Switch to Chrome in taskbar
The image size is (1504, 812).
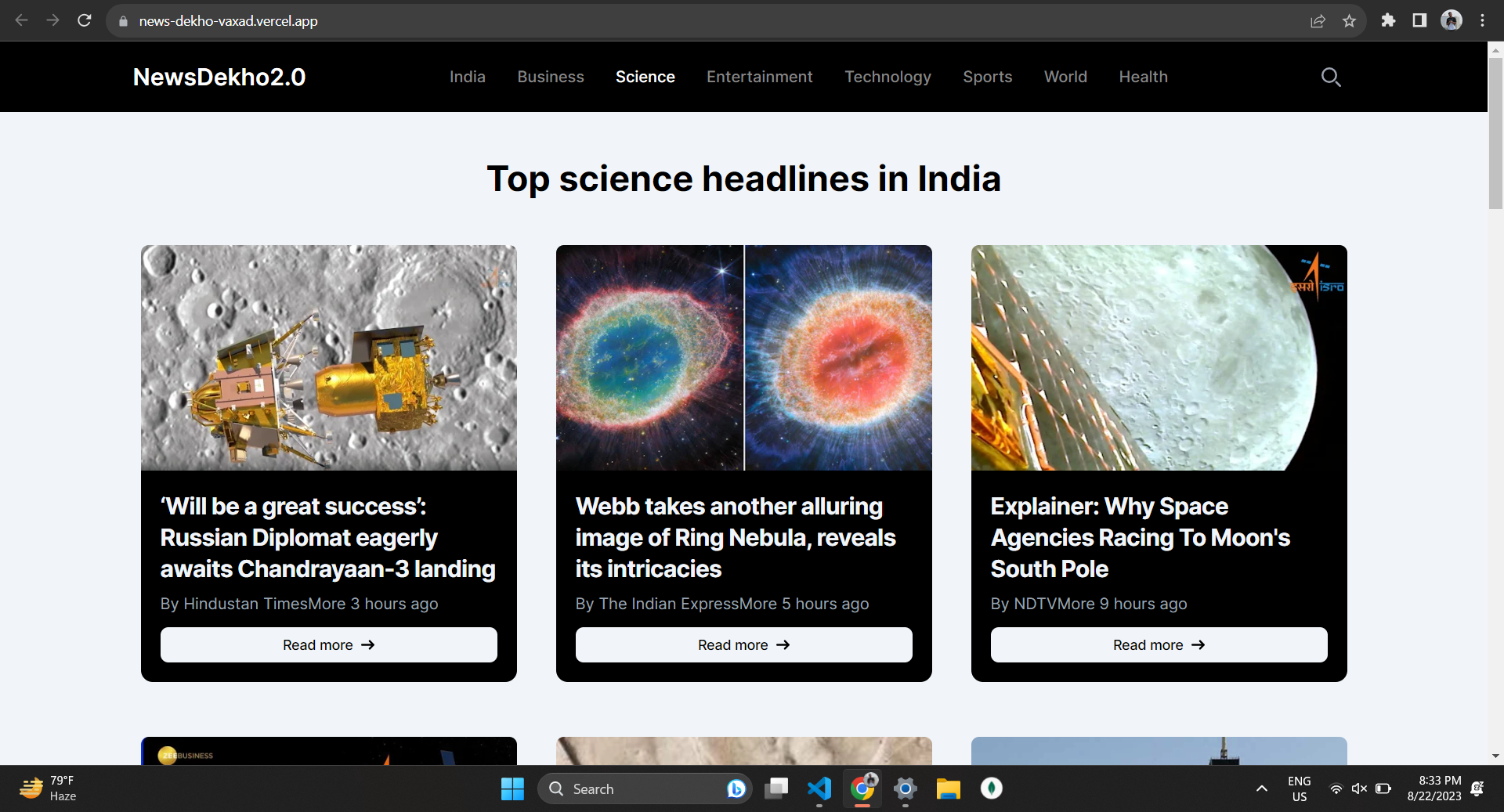[x=862, y=789]
